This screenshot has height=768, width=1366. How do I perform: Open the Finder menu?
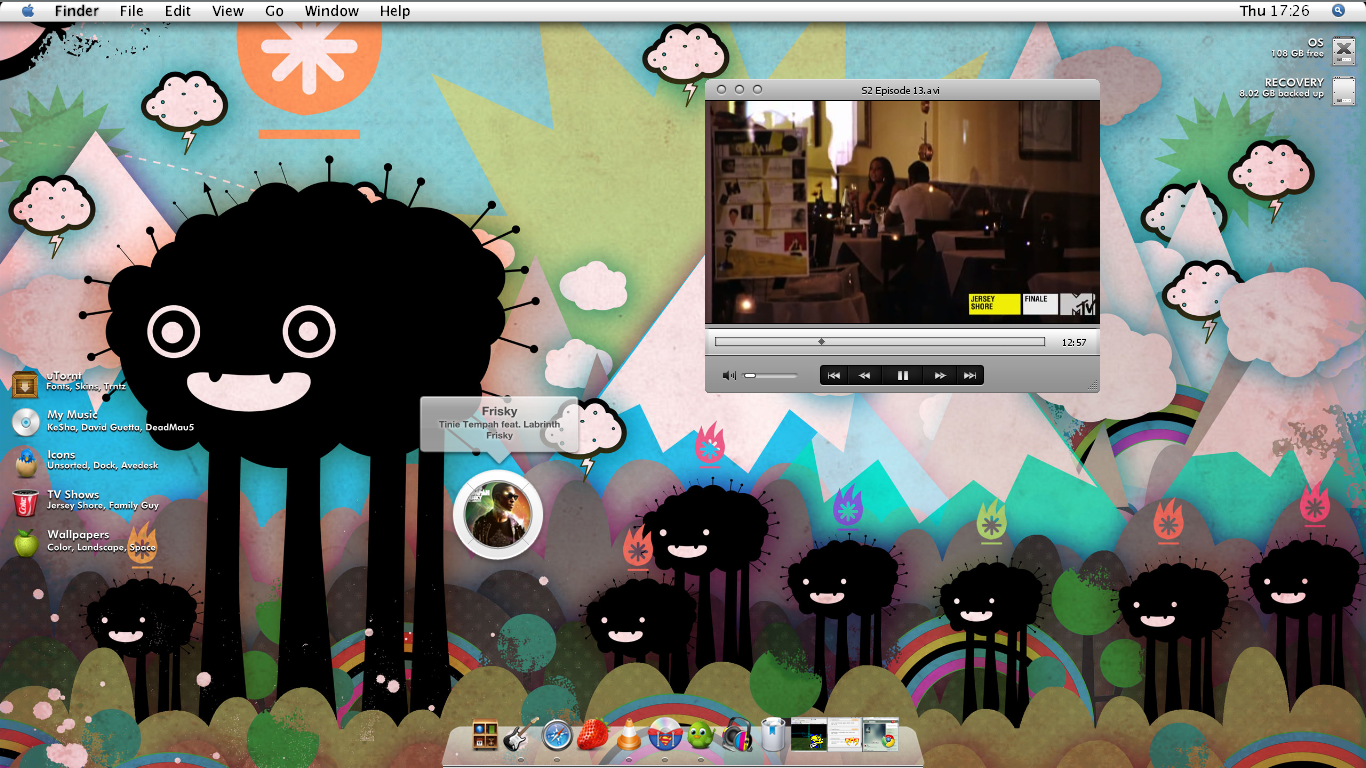click(76, 10)
